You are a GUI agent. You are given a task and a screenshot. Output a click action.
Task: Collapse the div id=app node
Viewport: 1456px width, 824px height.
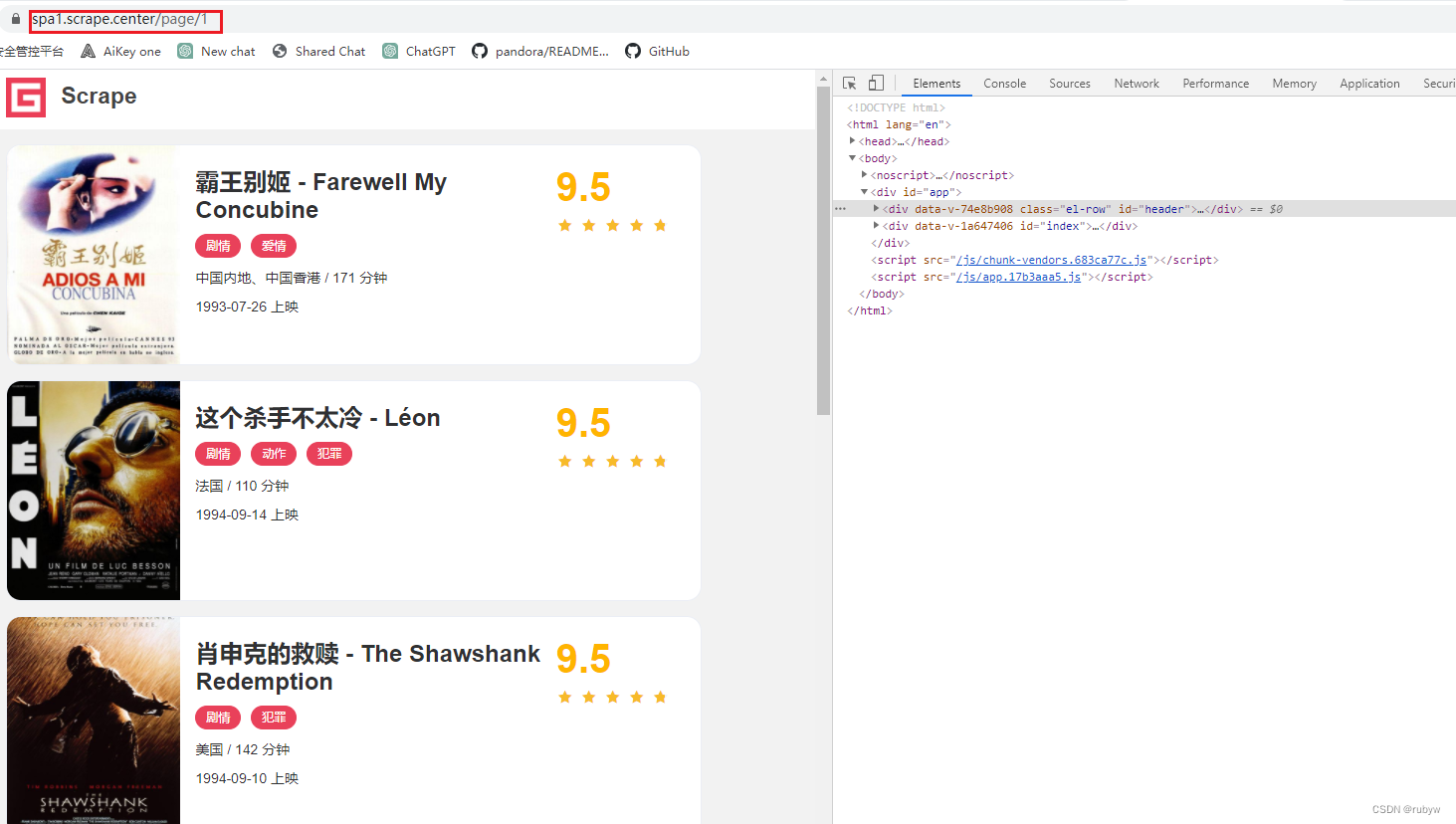pyautogui.click(x=864, y=192)
